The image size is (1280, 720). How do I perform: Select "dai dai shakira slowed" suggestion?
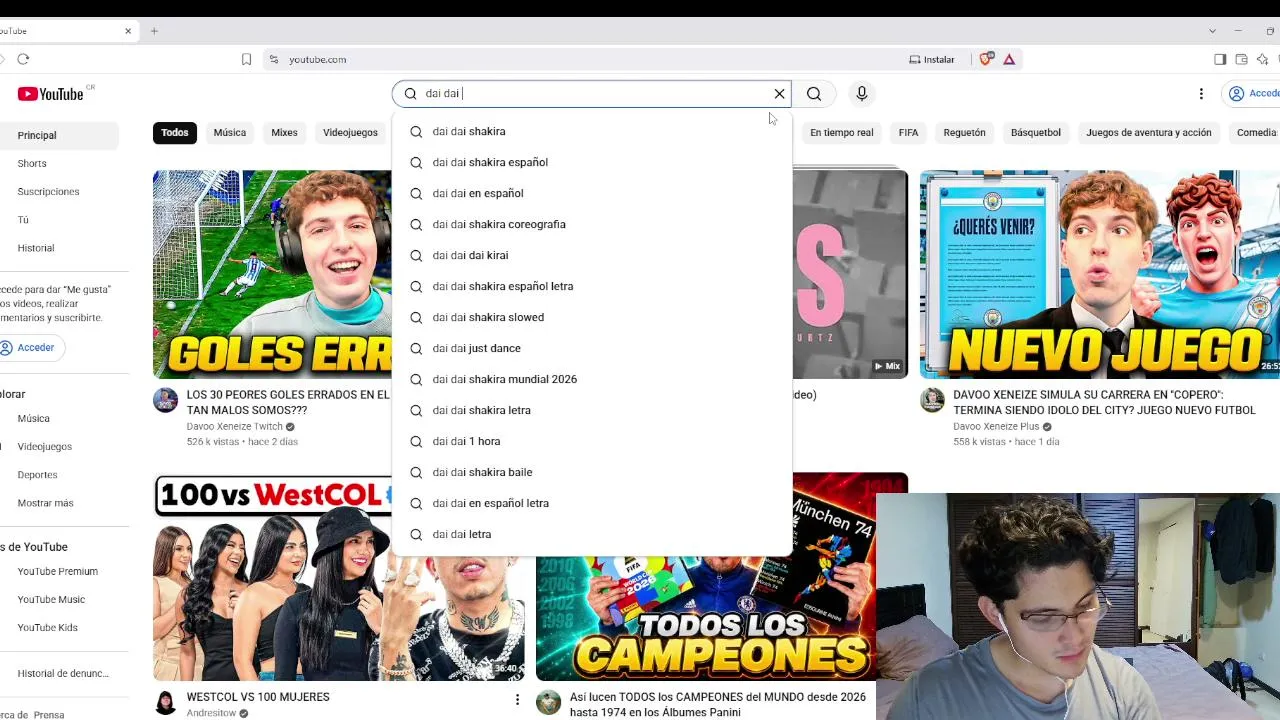click(x=592, y=317)
